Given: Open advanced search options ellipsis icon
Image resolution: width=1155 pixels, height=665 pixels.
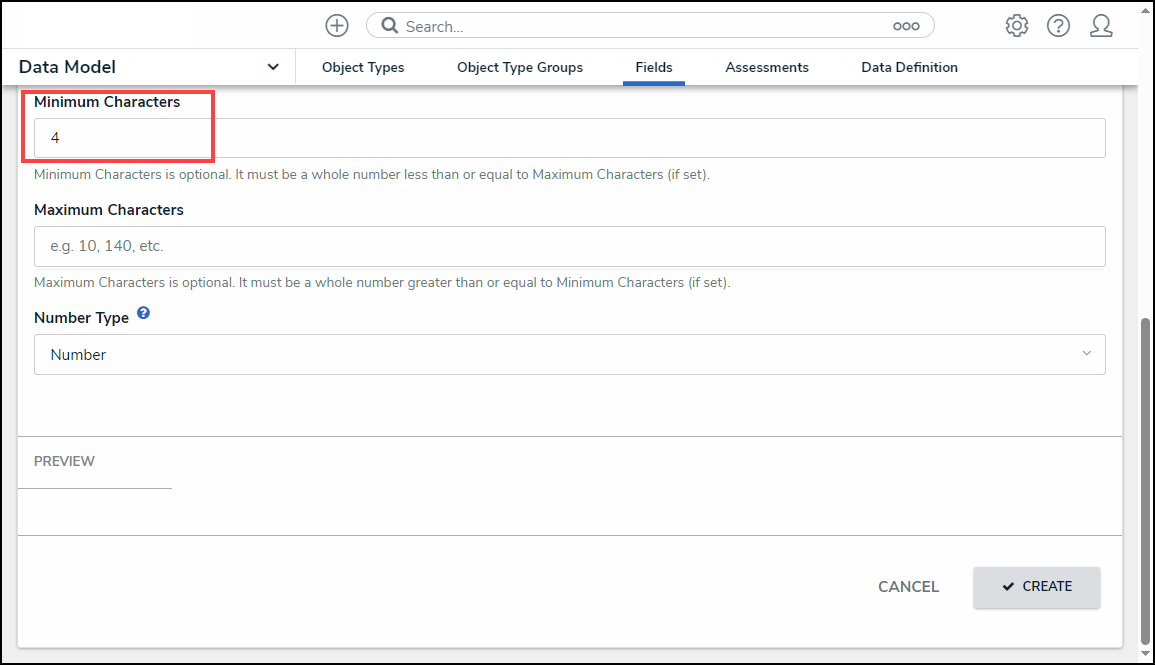Looking at the screenshot, I should click(x=906, y=26).
